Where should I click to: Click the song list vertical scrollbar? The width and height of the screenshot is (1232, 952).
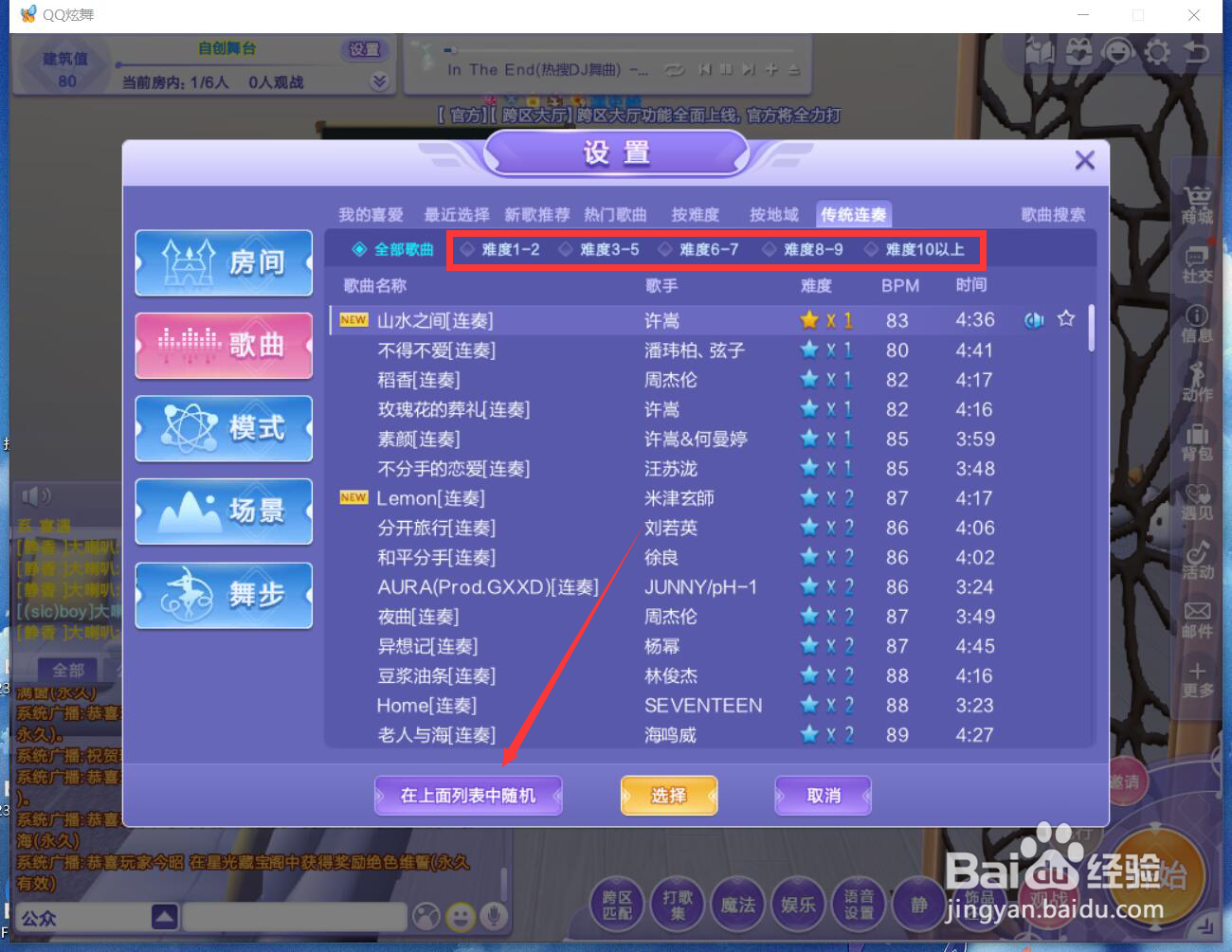[x=1091, y=328]
